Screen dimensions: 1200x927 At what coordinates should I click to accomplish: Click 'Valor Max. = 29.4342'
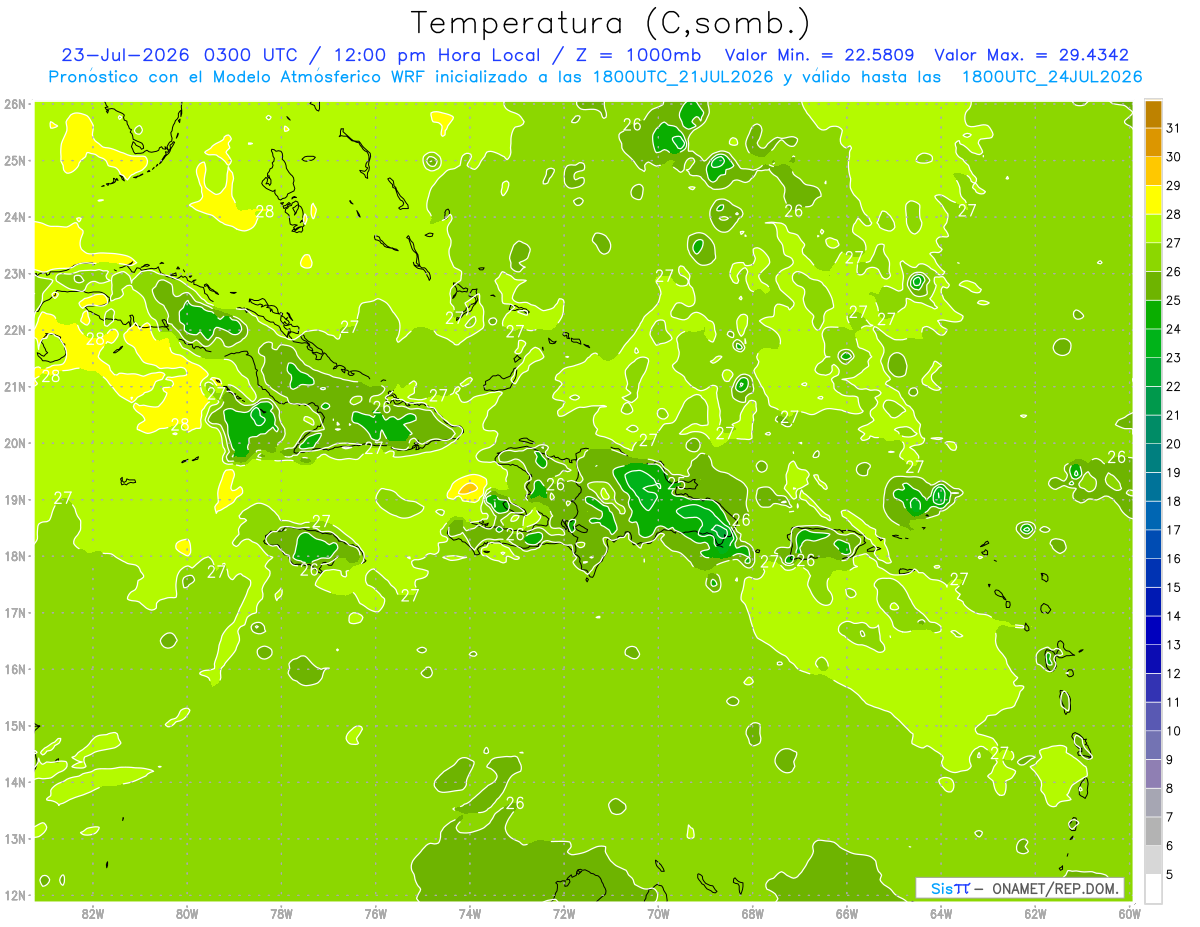(x=1031, y=55)
